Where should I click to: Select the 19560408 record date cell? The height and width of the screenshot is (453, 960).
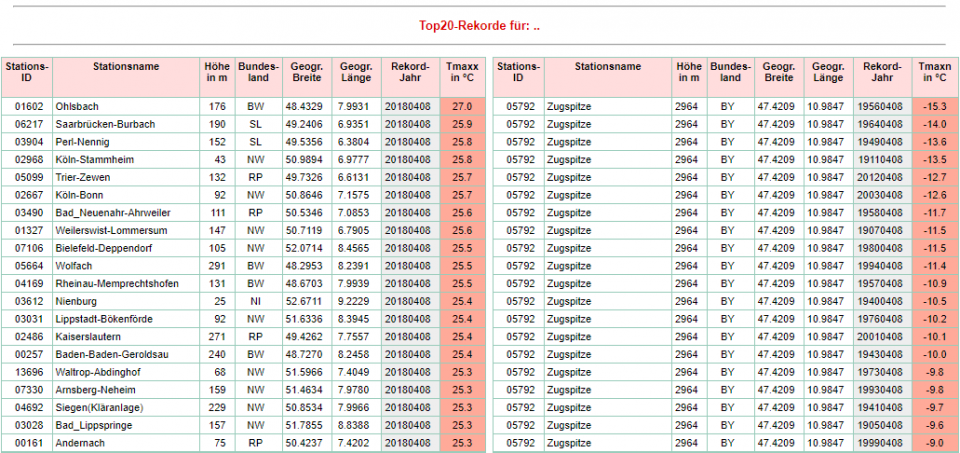click(x=881, y=106)
